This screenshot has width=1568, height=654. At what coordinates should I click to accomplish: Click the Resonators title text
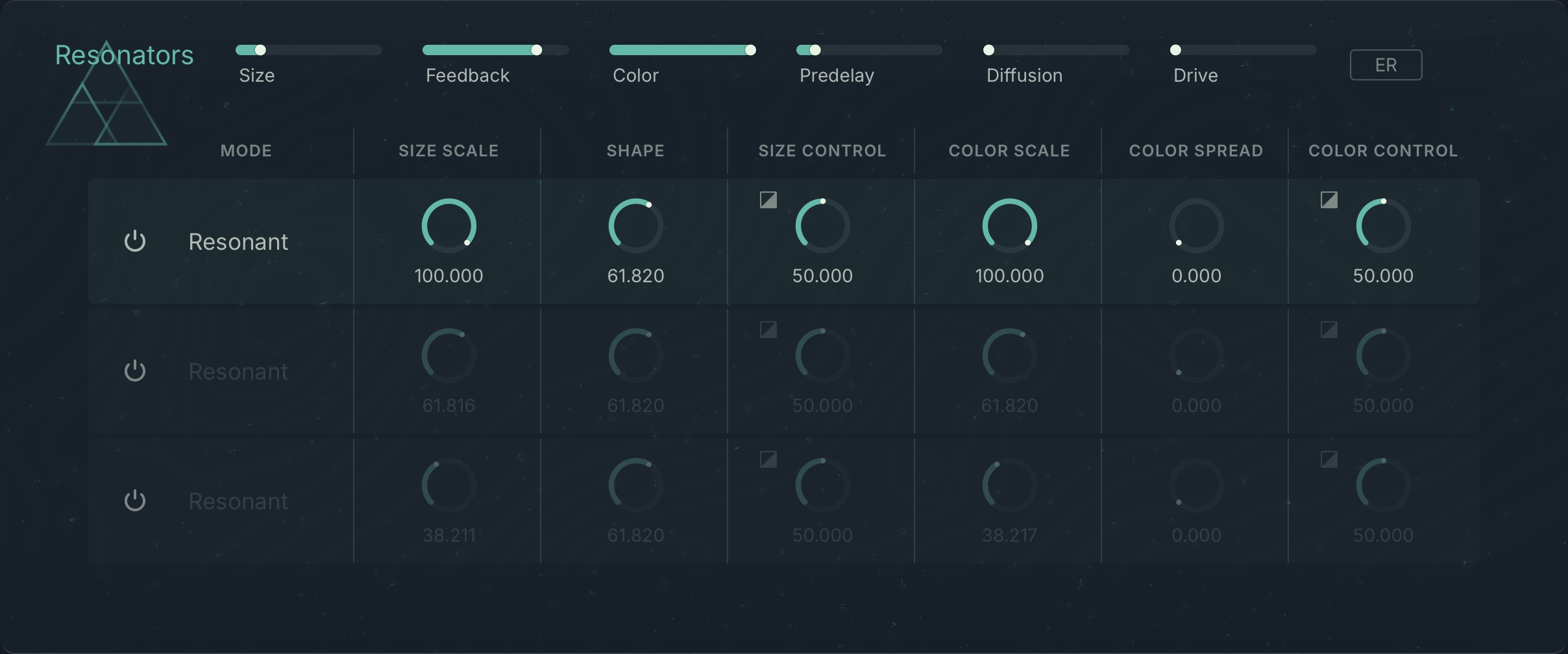point(125,55)
